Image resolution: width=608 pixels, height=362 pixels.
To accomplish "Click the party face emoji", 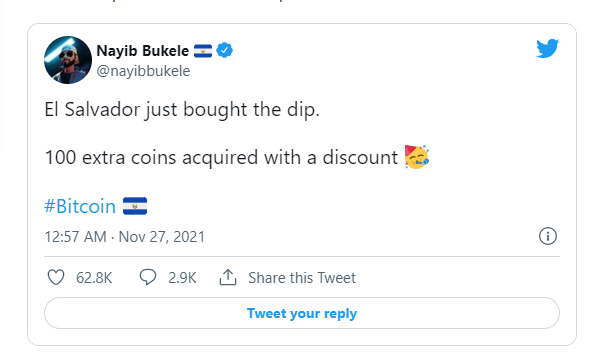I will click(417, 157).
